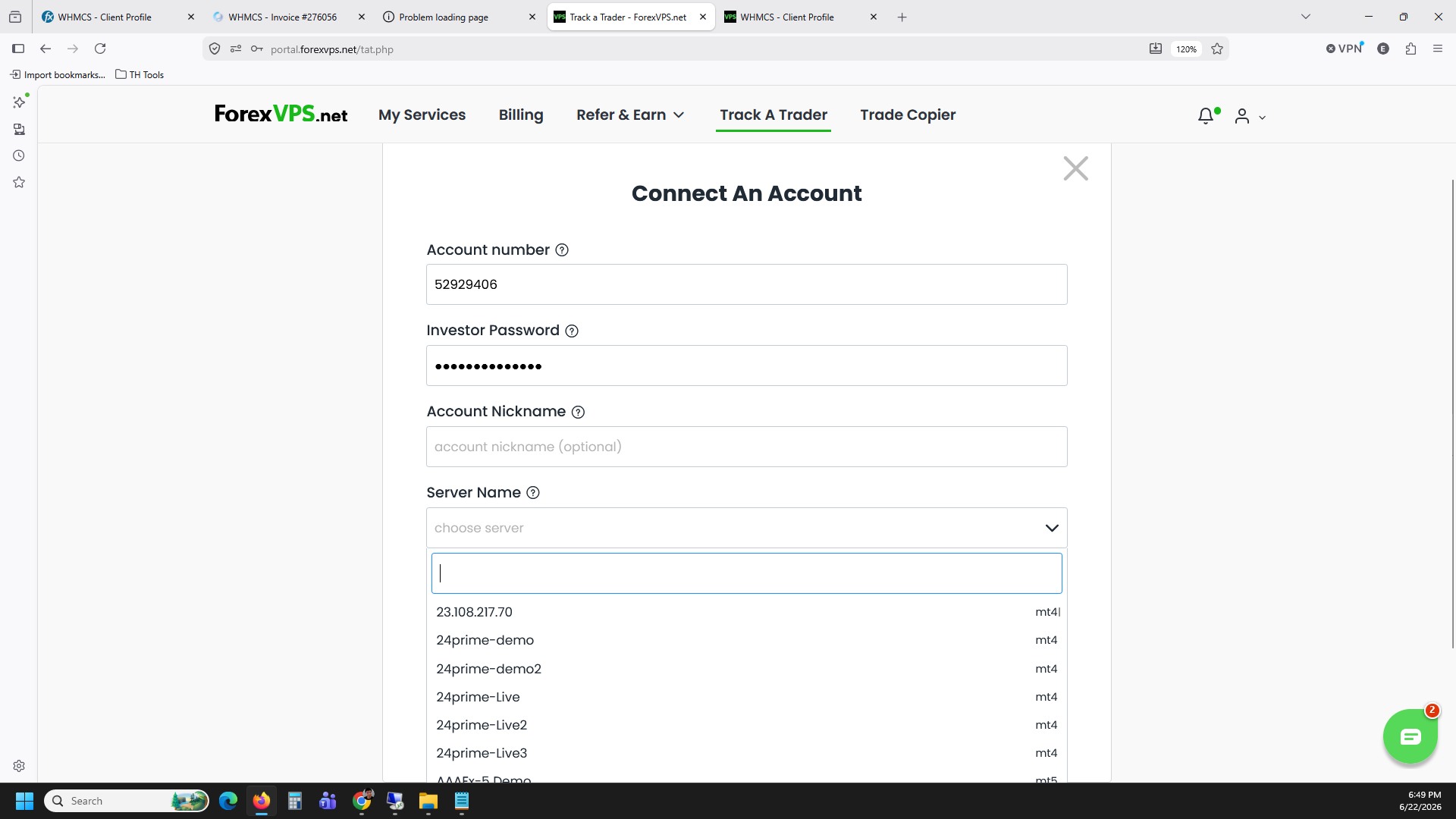Open My Services navigation item
1456x819 pixels.
point(422,115)
